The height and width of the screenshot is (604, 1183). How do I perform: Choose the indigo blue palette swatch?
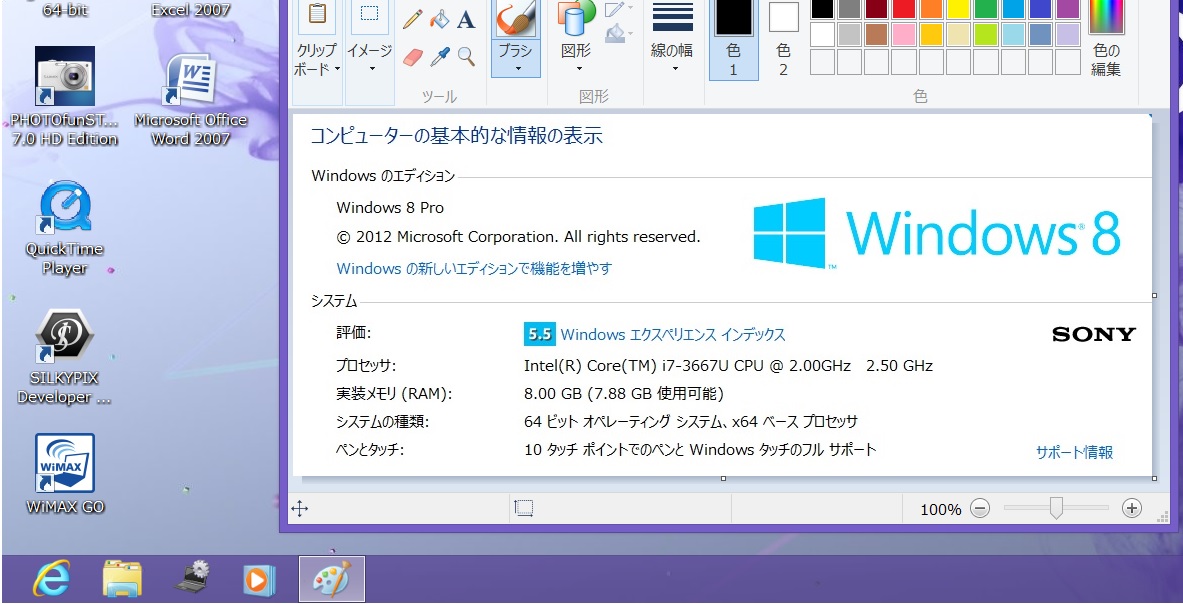click(1040, 8)
